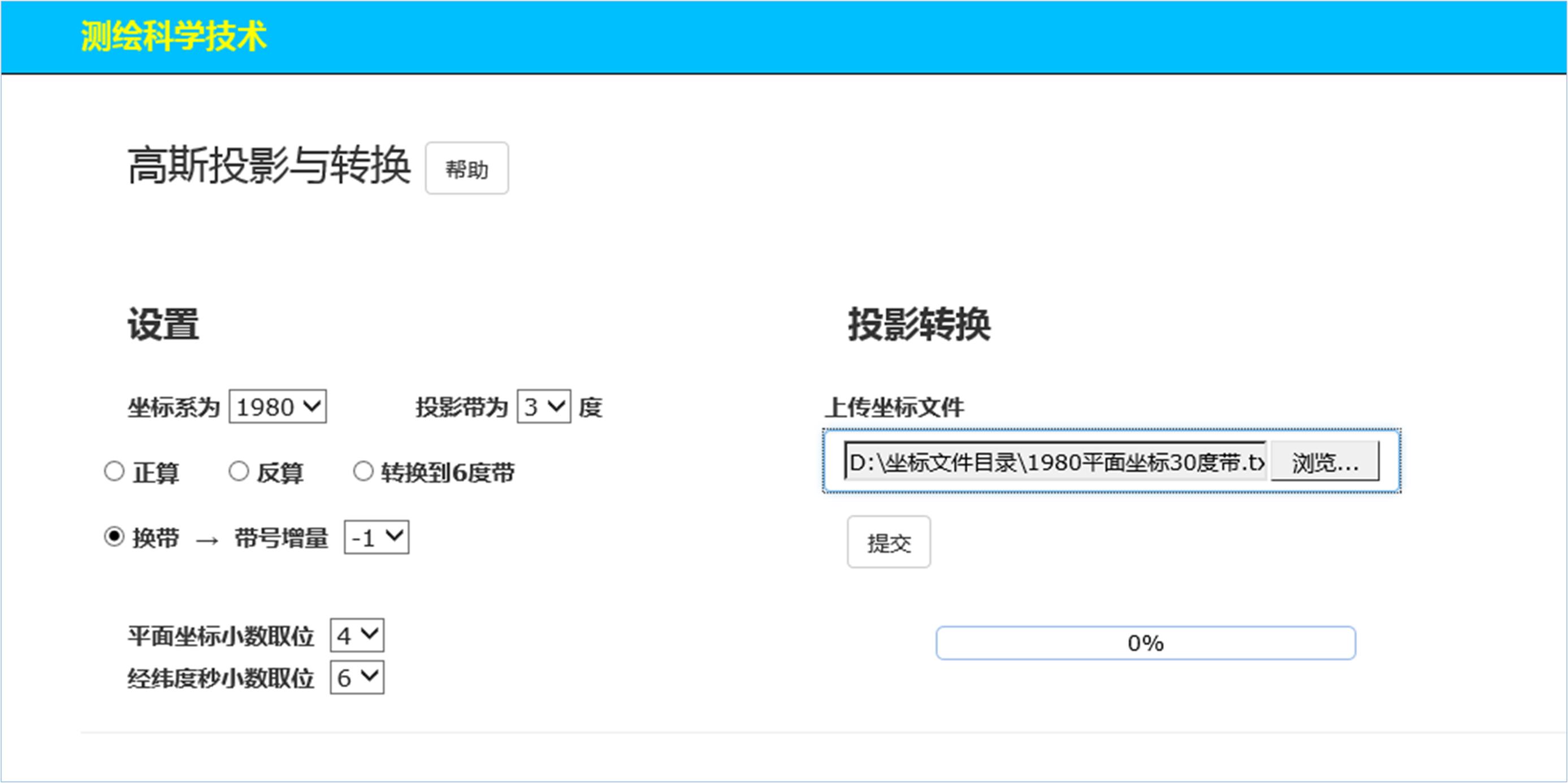This screenshot has height=783, width=1568.
Task: Open 经纬度秒小数取位 dropdown showing 6
Action: point(357,677)
